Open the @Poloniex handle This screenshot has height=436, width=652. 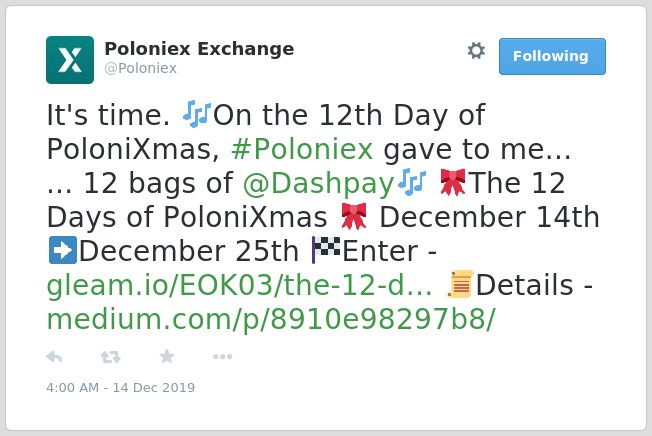[x=141, y=68]
